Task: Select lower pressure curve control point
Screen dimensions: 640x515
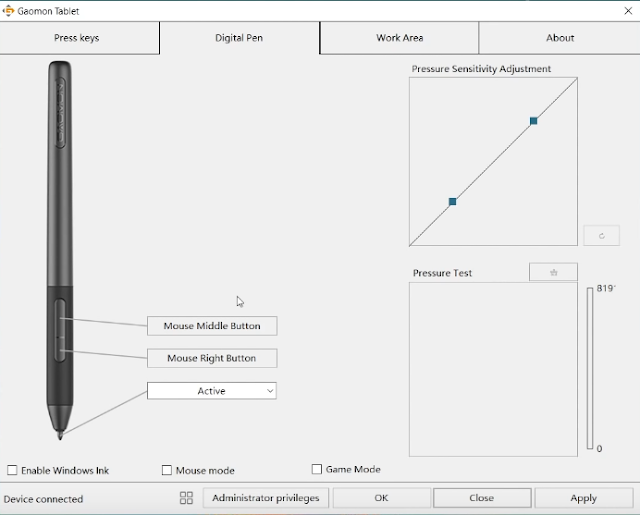Action: [452, 202]
